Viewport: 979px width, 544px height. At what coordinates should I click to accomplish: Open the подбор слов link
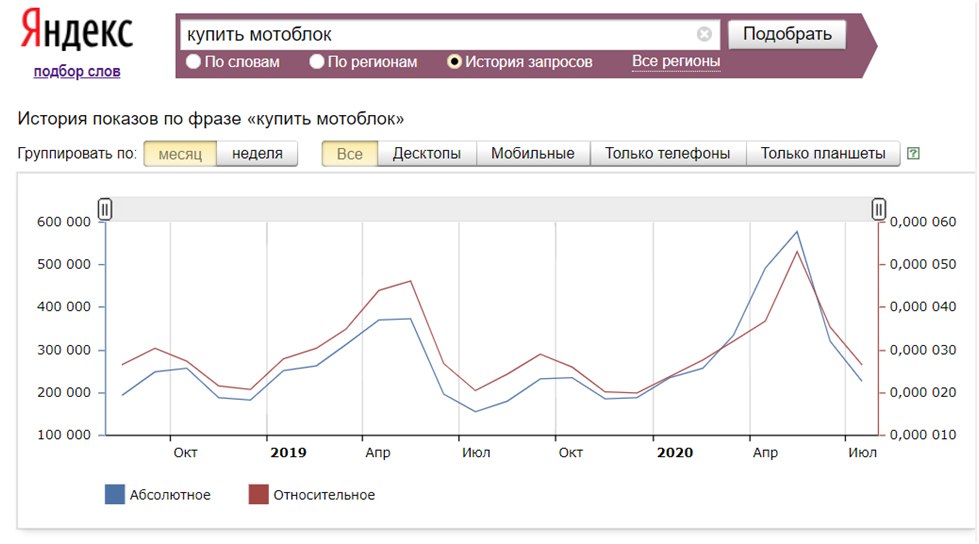[x=77, y=71]
